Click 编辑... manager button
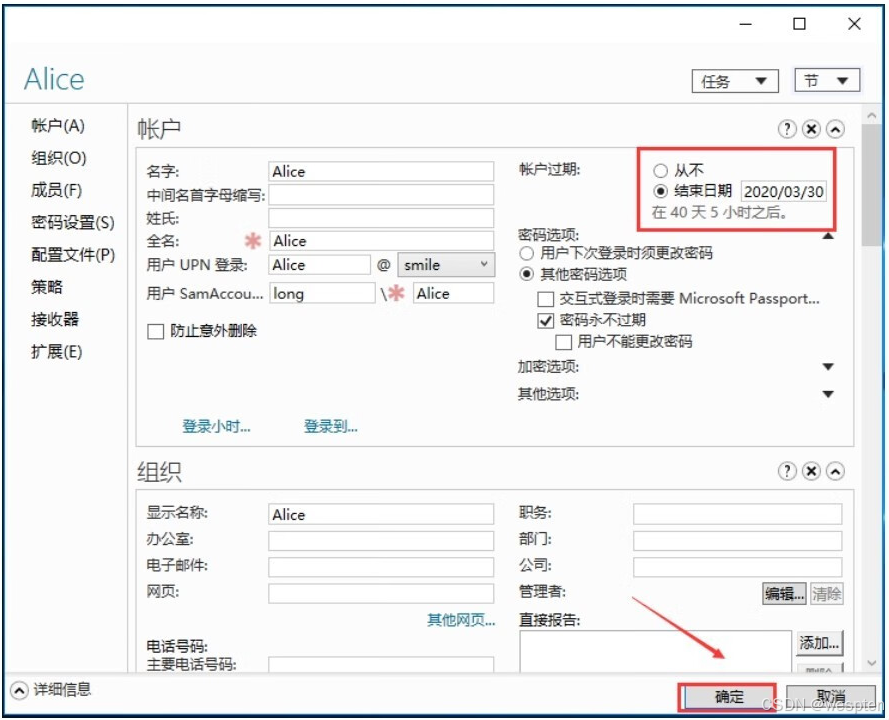The image size is (889, 720). pos(784,594)
